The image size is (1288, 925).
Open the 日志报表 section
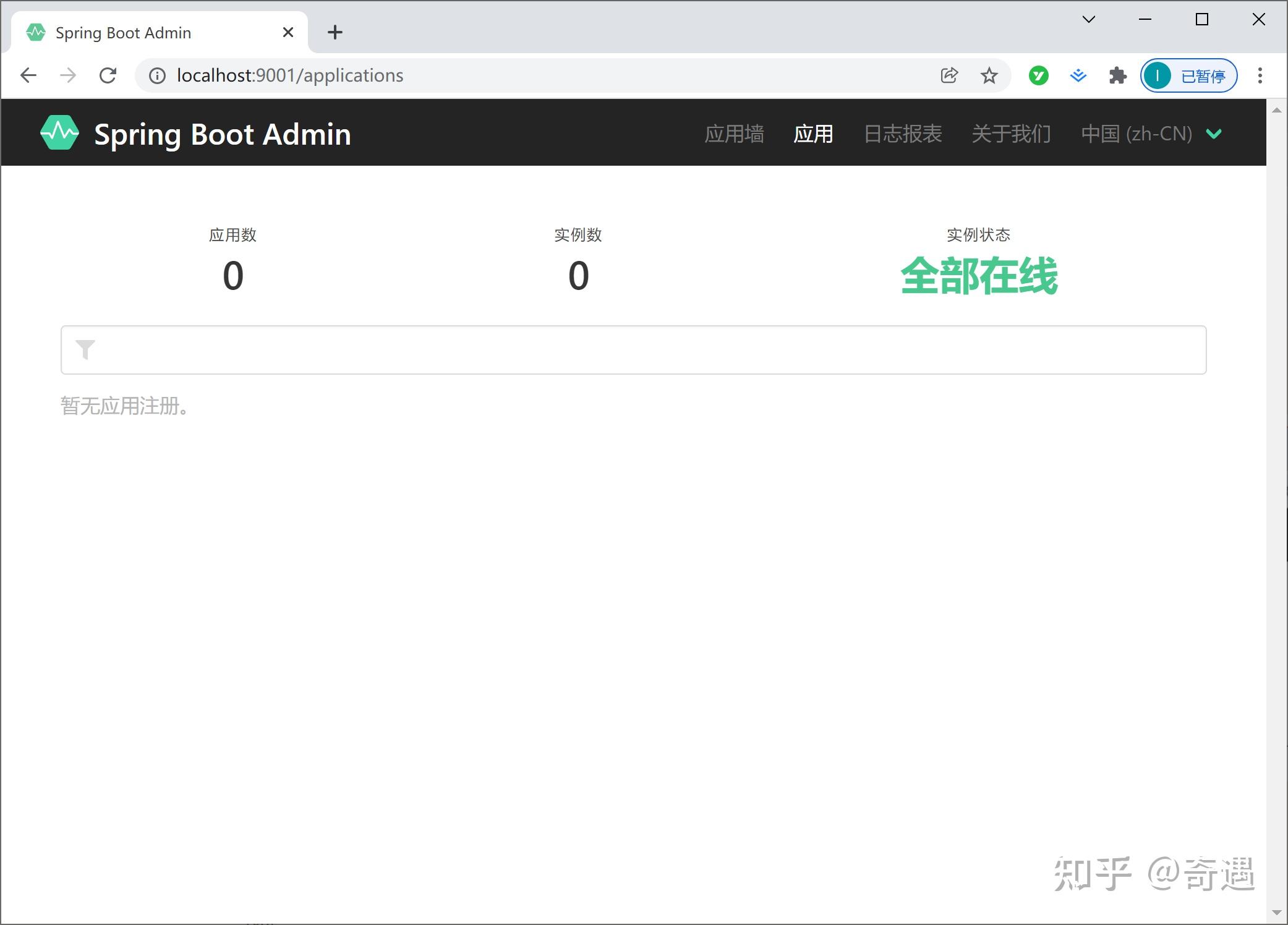point(902,134)
